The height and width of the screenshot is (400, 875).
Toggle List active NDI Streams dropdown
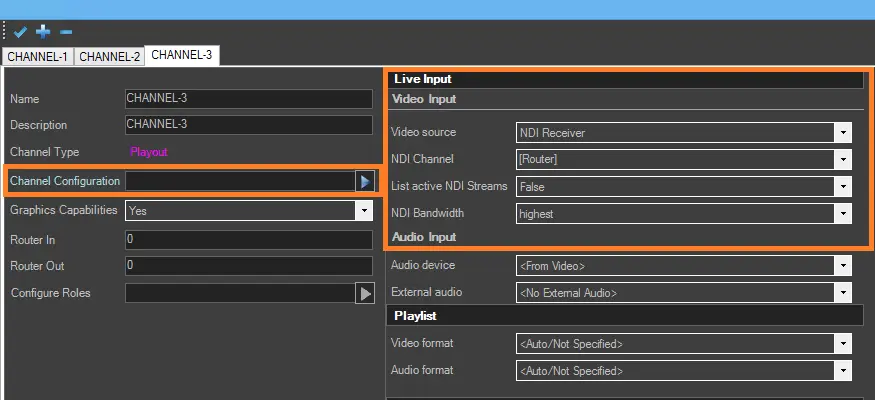click(844, 186)
